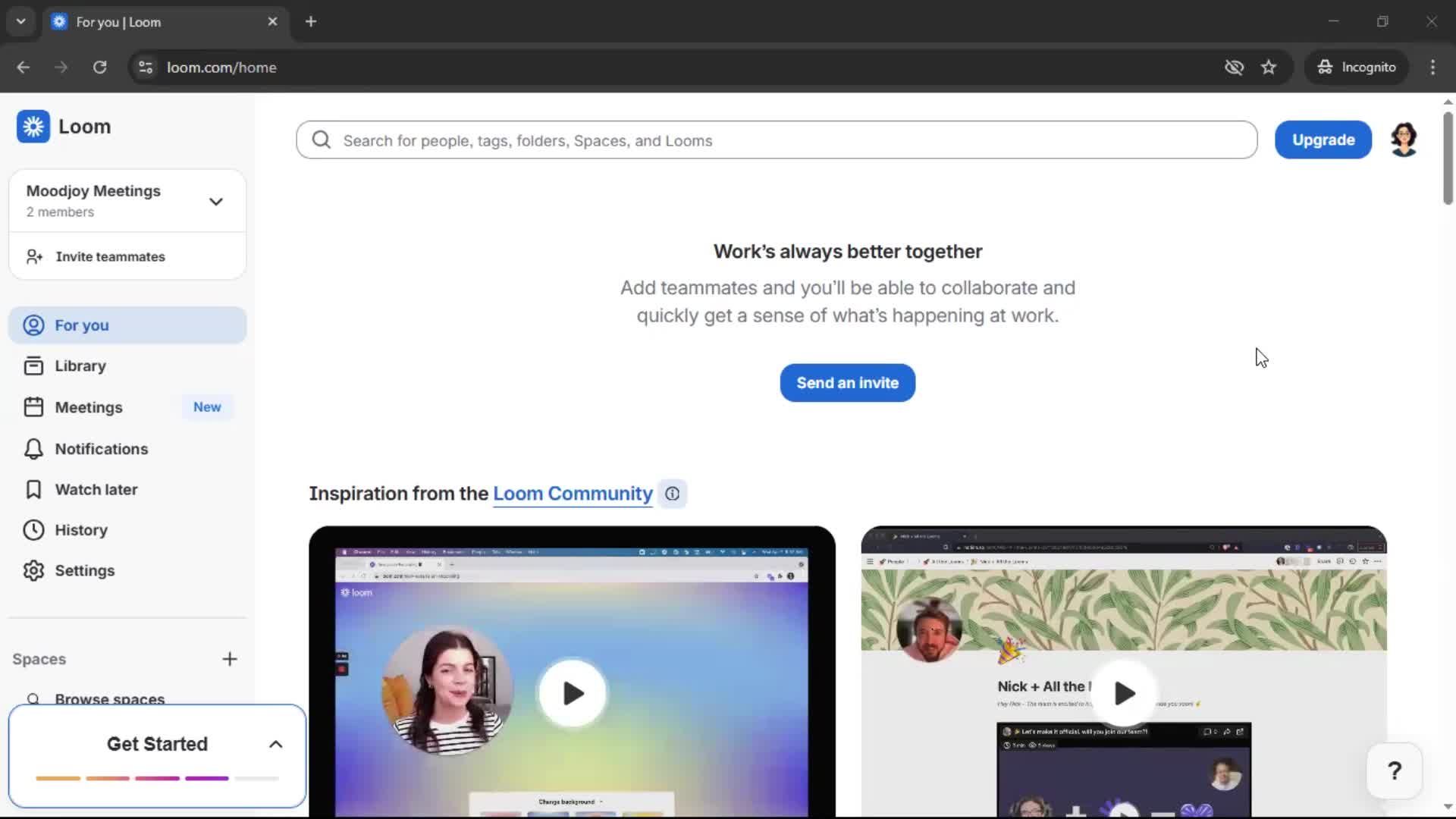This screenshot has width=1456, height=819.
Task: Click Send an invite
Action: click(847, 382)
